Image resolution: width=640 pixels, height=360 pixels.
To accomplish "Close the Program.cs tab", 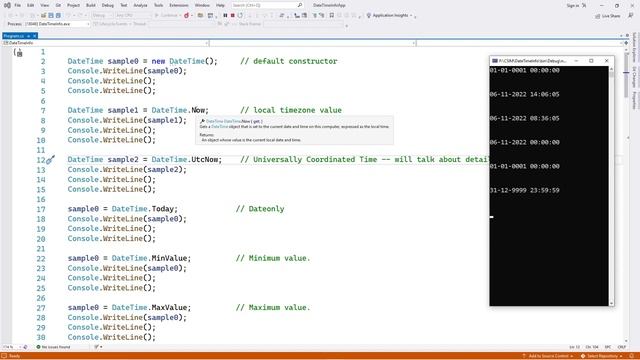I will point(35,36).
